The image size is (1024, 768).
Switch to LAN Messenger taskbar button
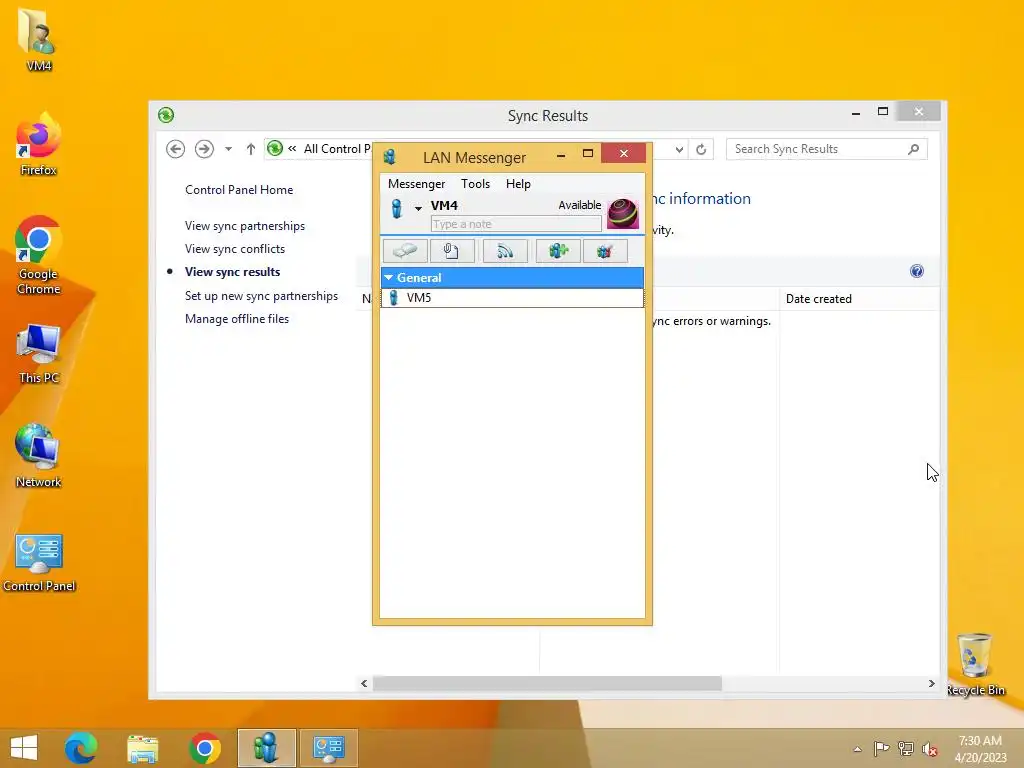[266, 748]
